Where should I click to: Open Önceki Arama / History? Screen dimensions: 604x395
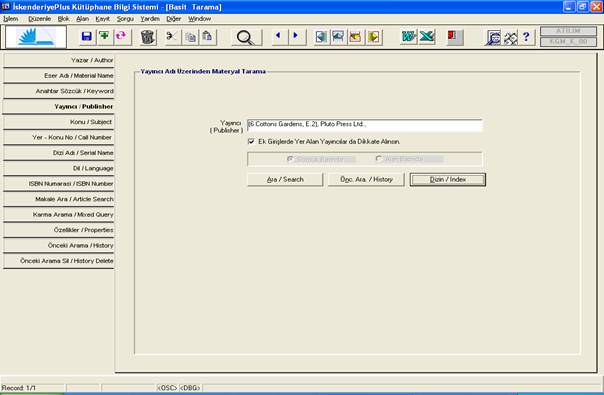pyautogui.click(x=59, y=245)
